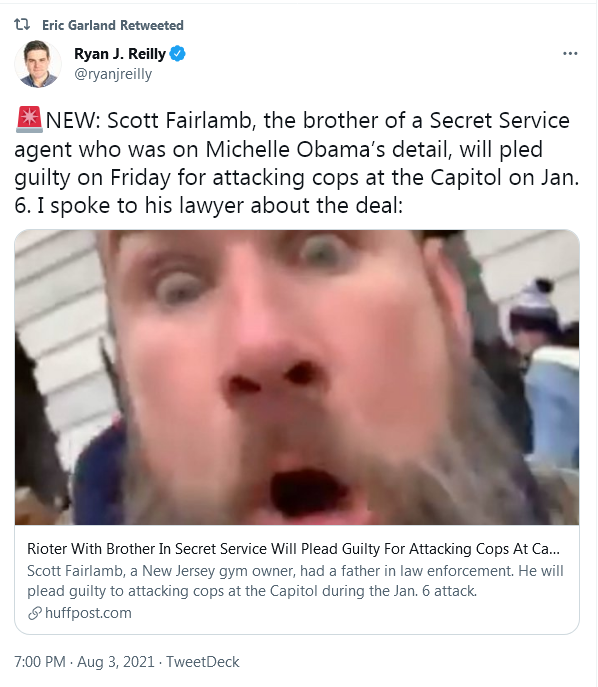
Task: Click the red siren emoji in tweet
Action: 29,120
